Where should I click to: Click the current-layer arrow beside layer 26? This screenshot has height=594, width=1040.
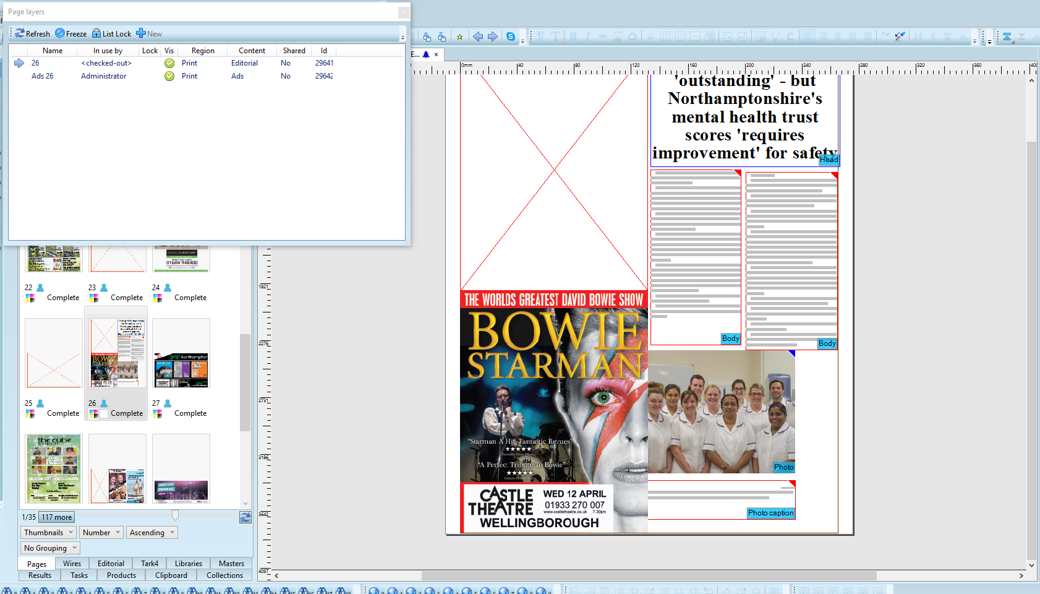[x=19, y=63]
